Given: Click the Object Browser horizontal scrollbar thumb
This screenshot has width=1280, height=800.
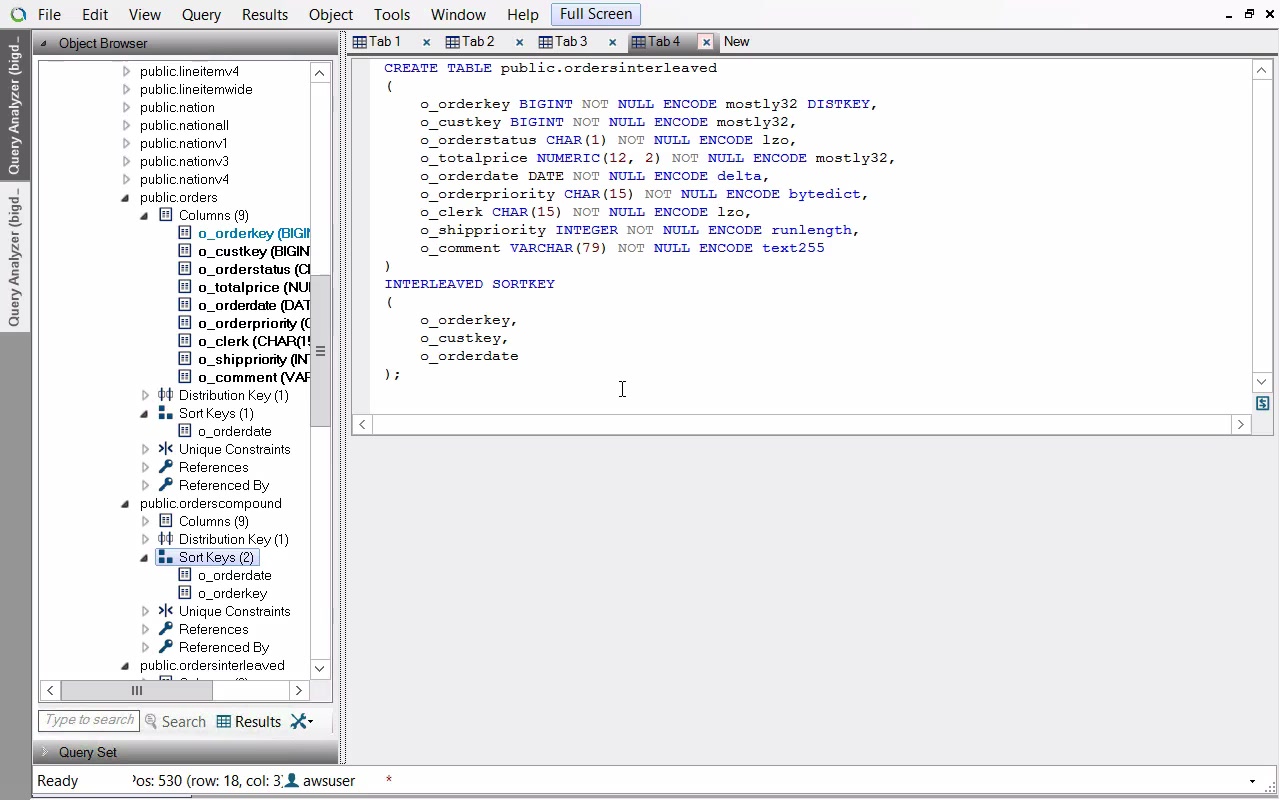Looking at the screenshot, I should [137, 690].
